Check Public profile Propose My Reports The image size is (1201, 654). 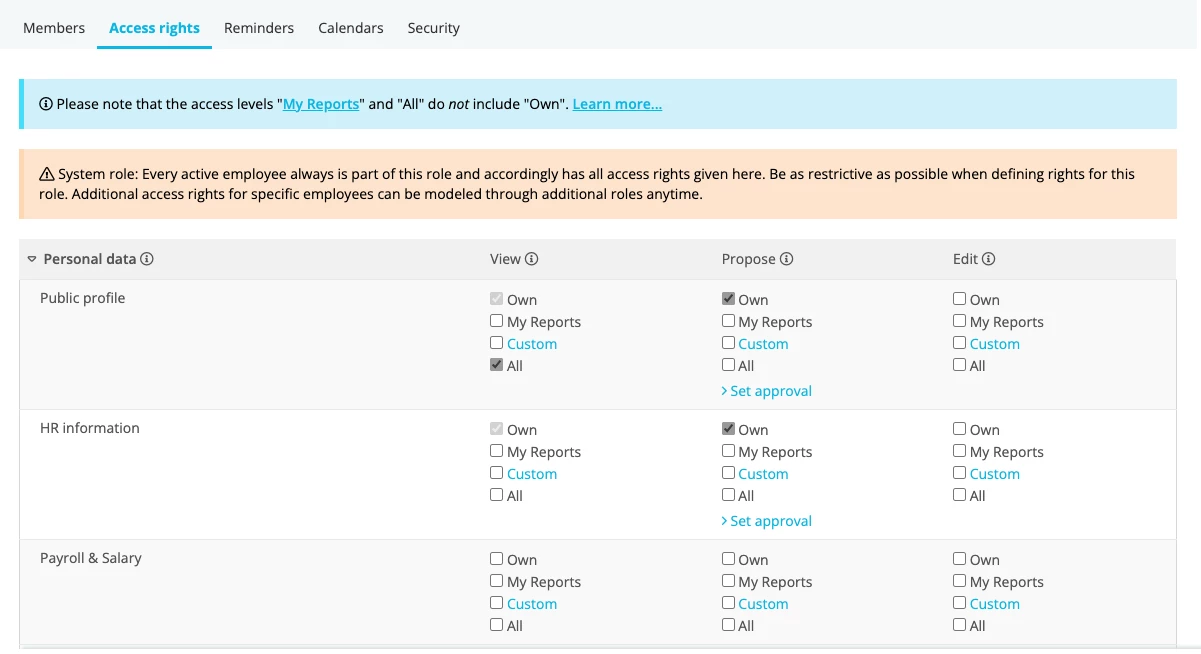click(x=728, y=321)
